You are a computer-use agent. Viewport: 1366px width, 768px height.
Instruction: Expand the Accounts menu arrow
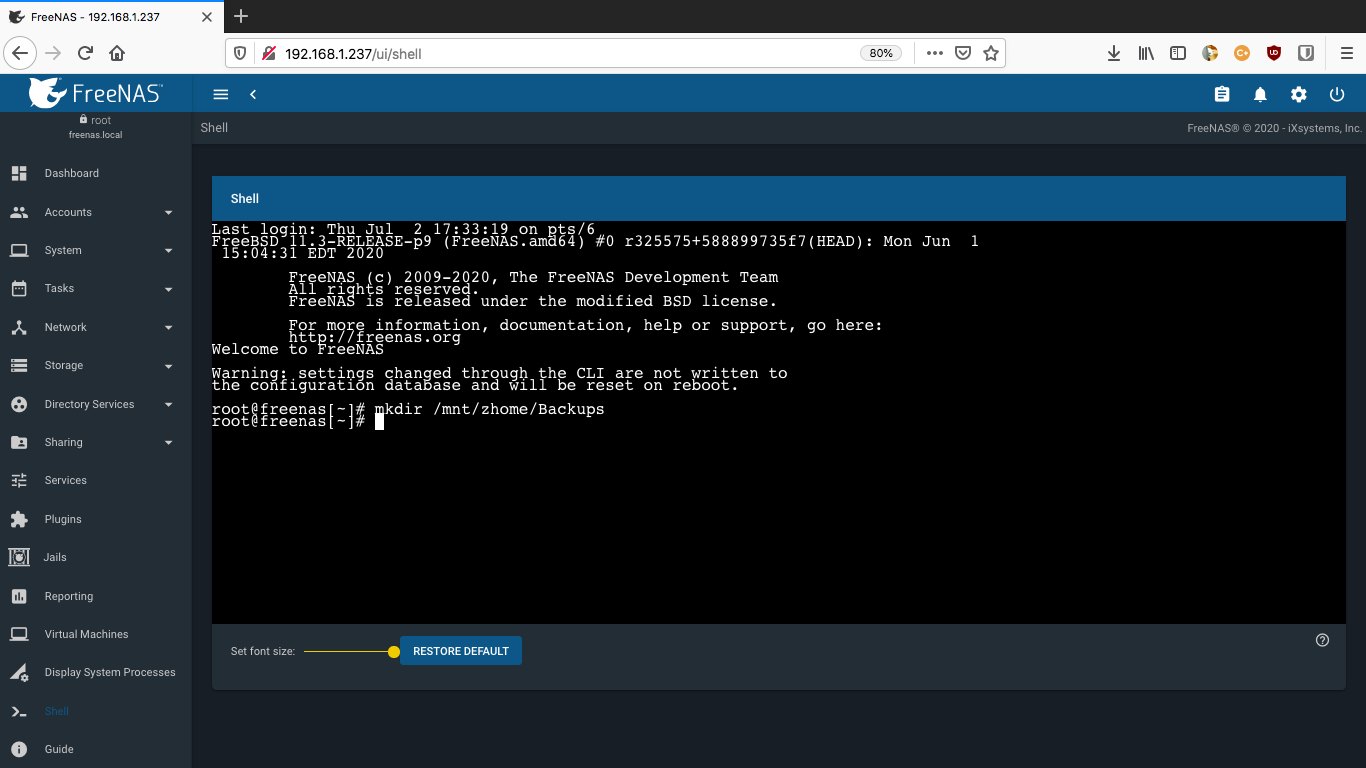(x=168, y=213)
